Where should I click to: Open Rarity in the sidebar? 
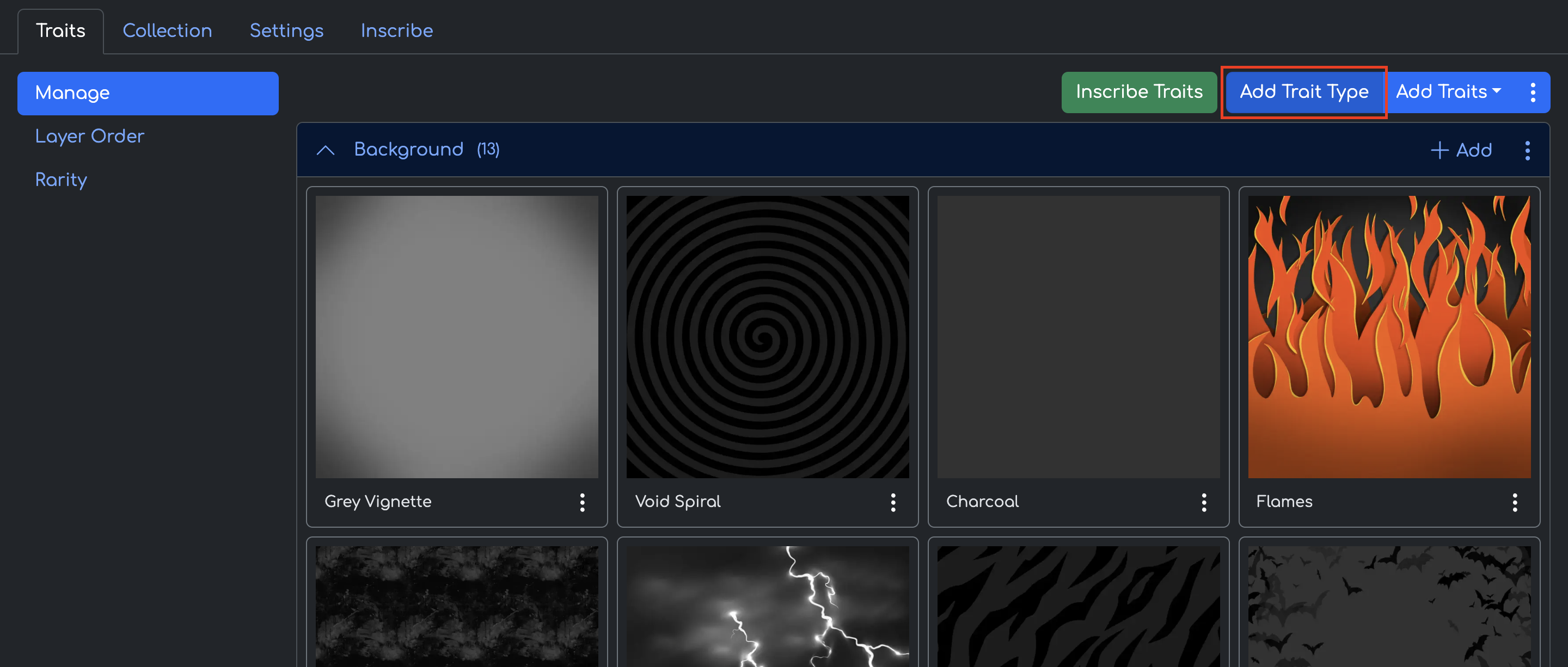coord(61,180)
